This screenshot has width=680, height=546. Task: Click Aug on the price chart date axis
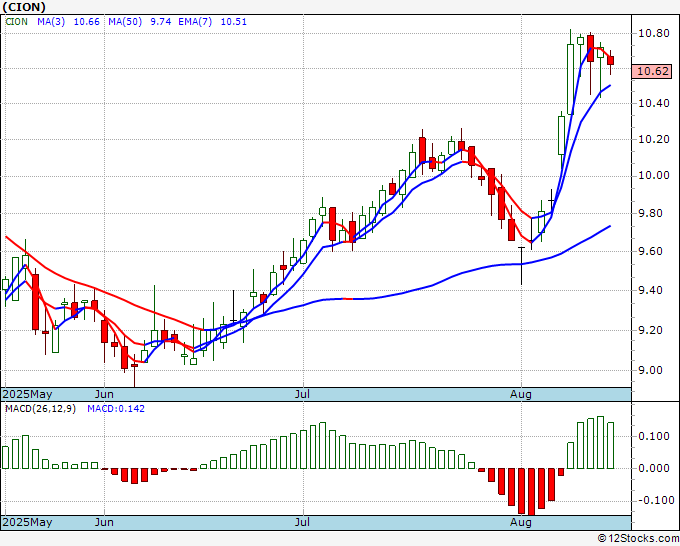click(x=521, y=394)
